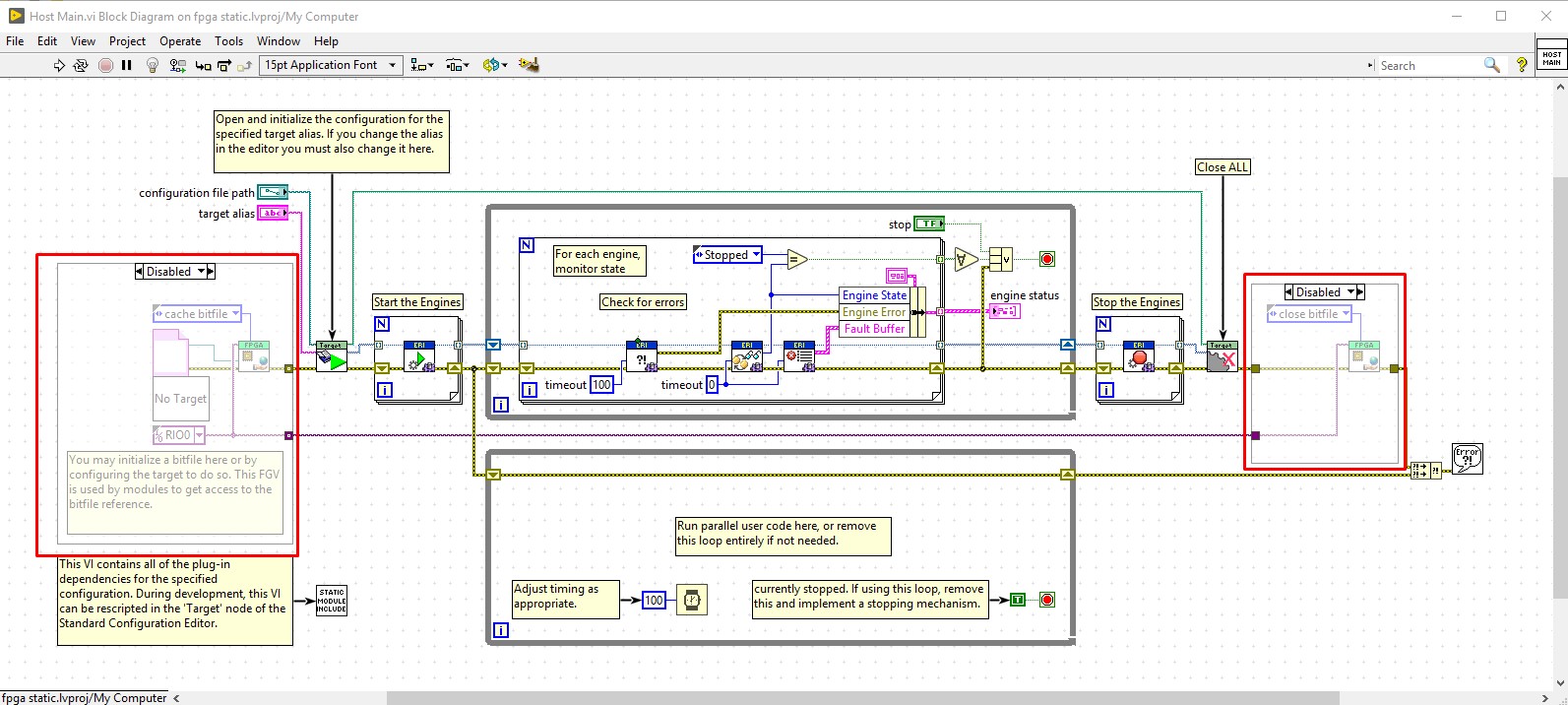Screen dimensions: 1568x705
Task: Open the Project menu
Action: (127, 41)
